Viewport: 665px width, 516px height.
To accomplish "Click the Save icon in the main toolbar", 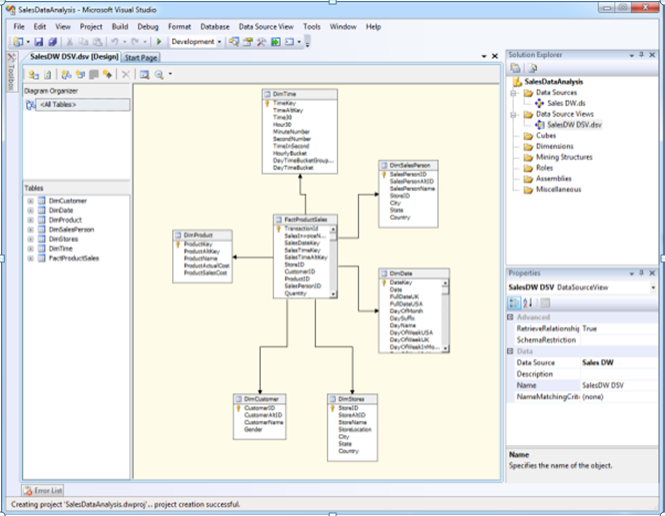I will [39, 42].
